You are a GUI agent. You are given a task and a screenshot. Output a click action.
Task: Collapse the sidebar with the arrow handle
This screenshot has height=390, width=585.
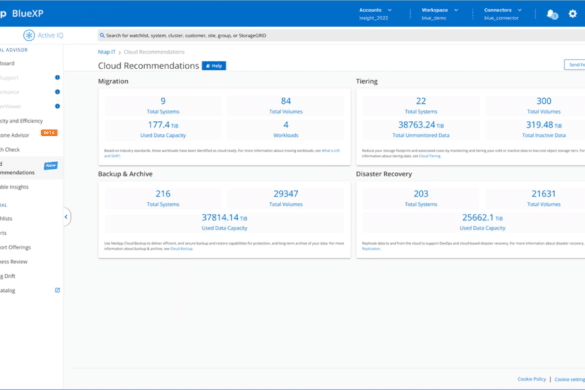tap(66, 217)
